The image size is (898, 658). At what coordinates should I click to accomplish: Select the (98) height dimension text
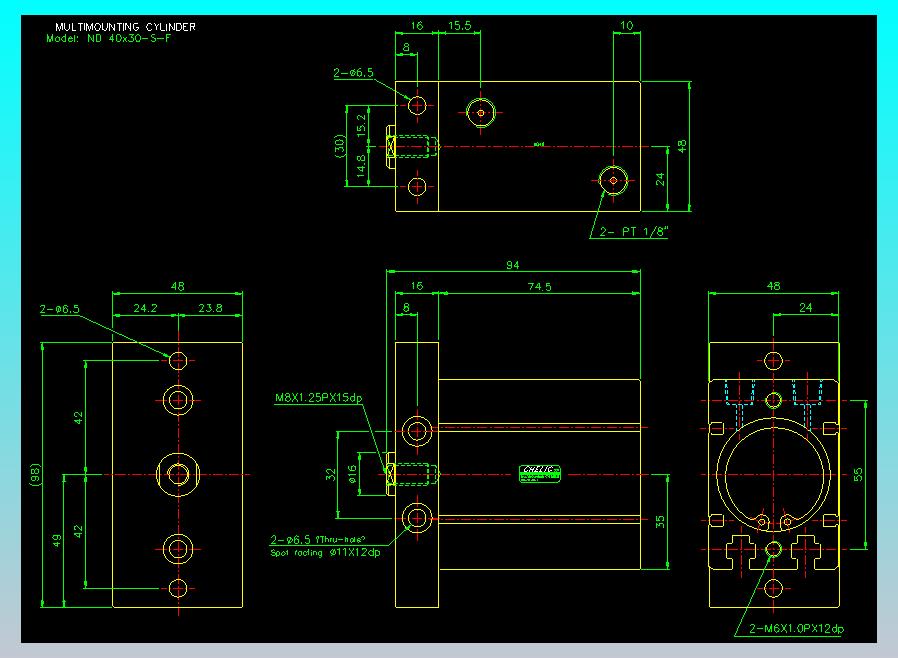36,473
